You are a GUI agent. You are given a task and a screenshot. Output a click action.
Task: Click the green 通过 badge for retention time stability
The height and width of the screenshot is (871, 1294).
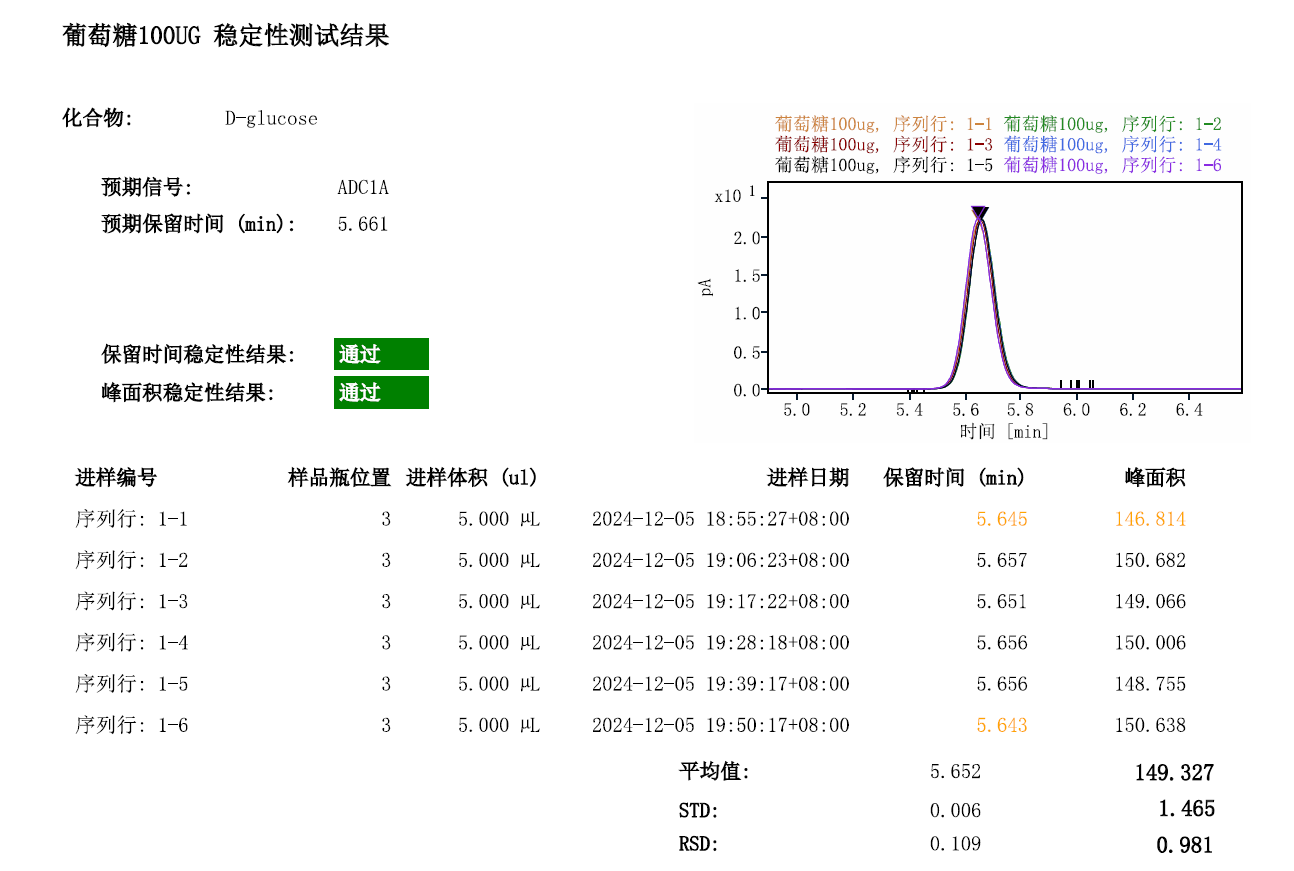coord(381,354)
